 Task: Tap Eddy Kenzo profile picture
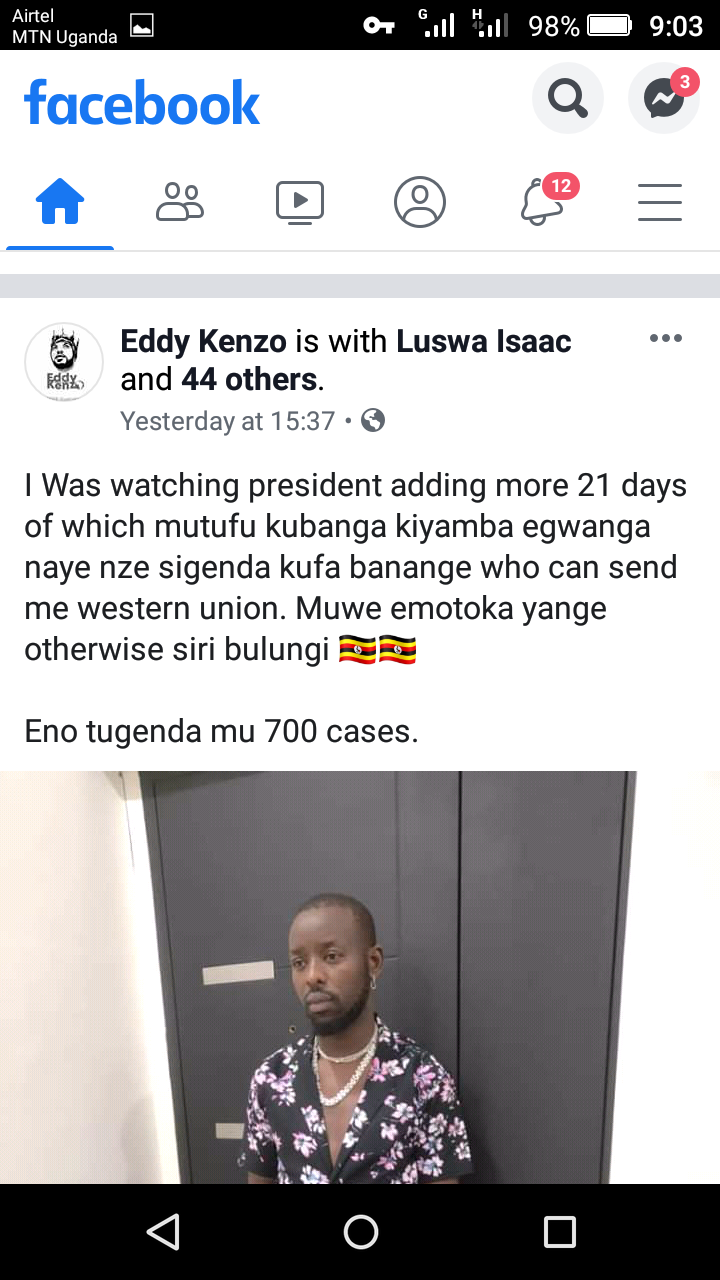(x=64, y=362)
